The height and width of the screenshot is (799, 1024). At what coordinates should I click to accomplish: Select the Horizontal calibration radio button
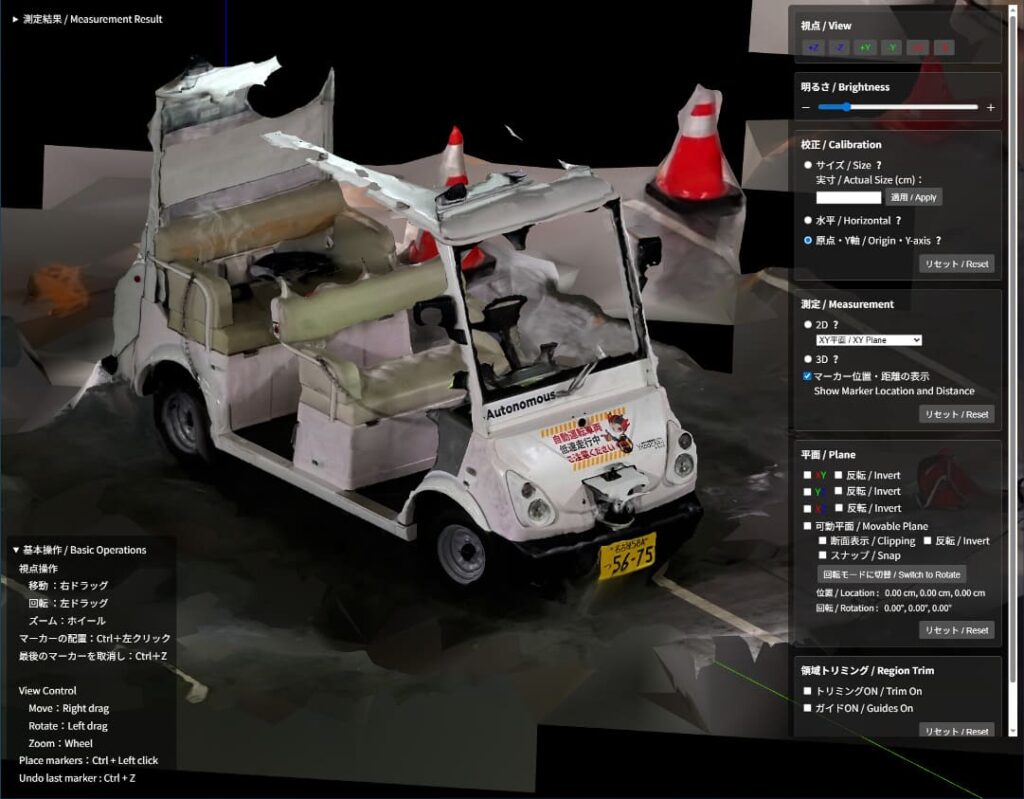pos(808,220)
